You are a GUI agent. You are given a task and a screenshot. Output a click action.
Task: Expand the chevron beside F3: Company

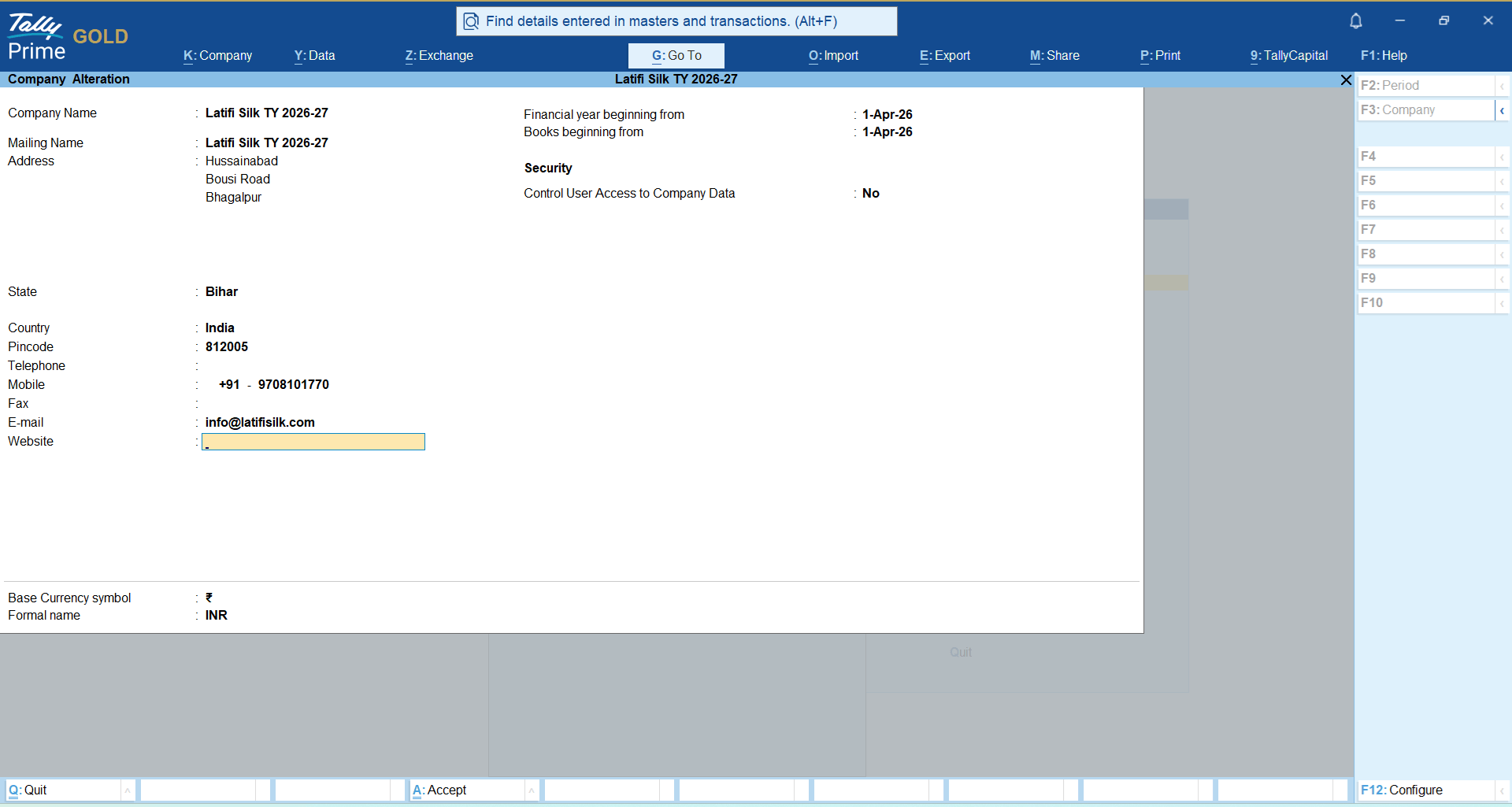coord(1502,110)
